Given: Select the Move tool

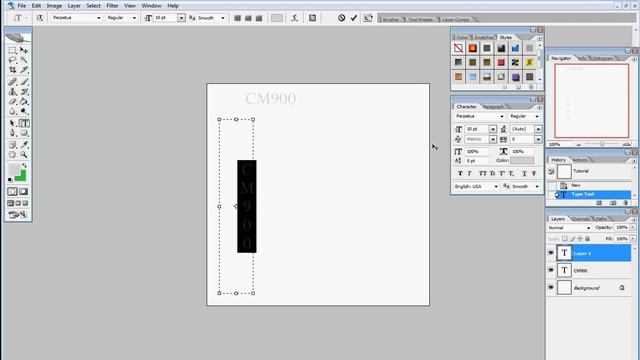Looking at the screenshot, I should 24,50.
